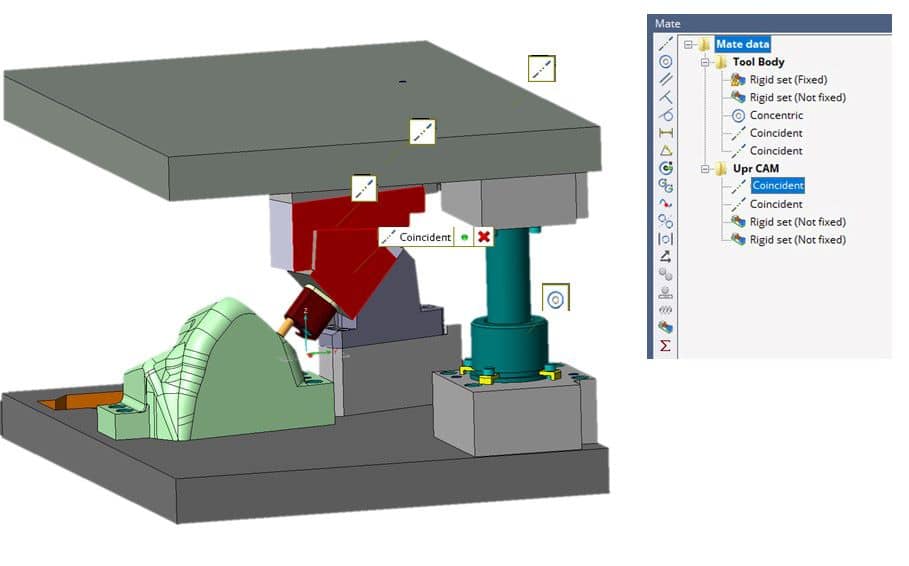
Task: Click the Coincident label in viewport popup
Action: (425, 237)
